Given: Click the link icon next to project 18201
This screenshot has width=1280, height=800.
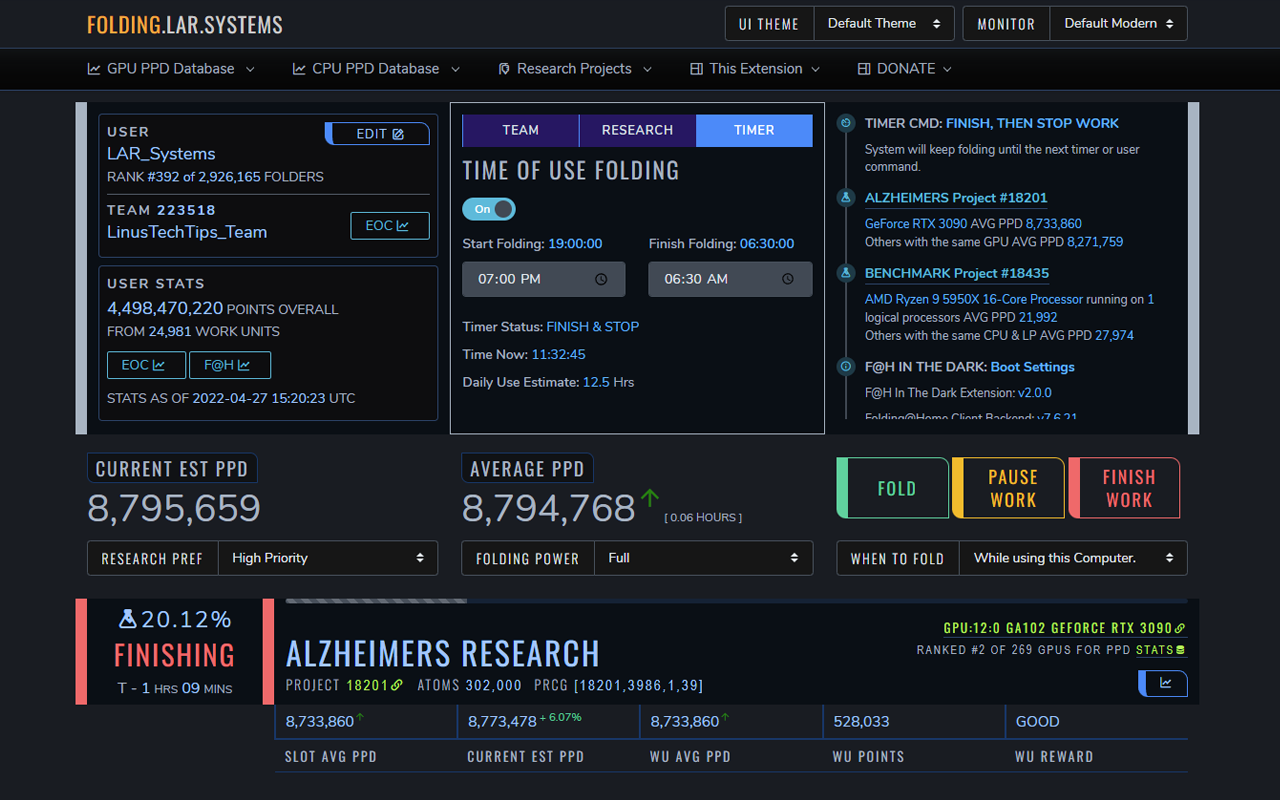Looking at the screenshot, I should coord(397,685).
